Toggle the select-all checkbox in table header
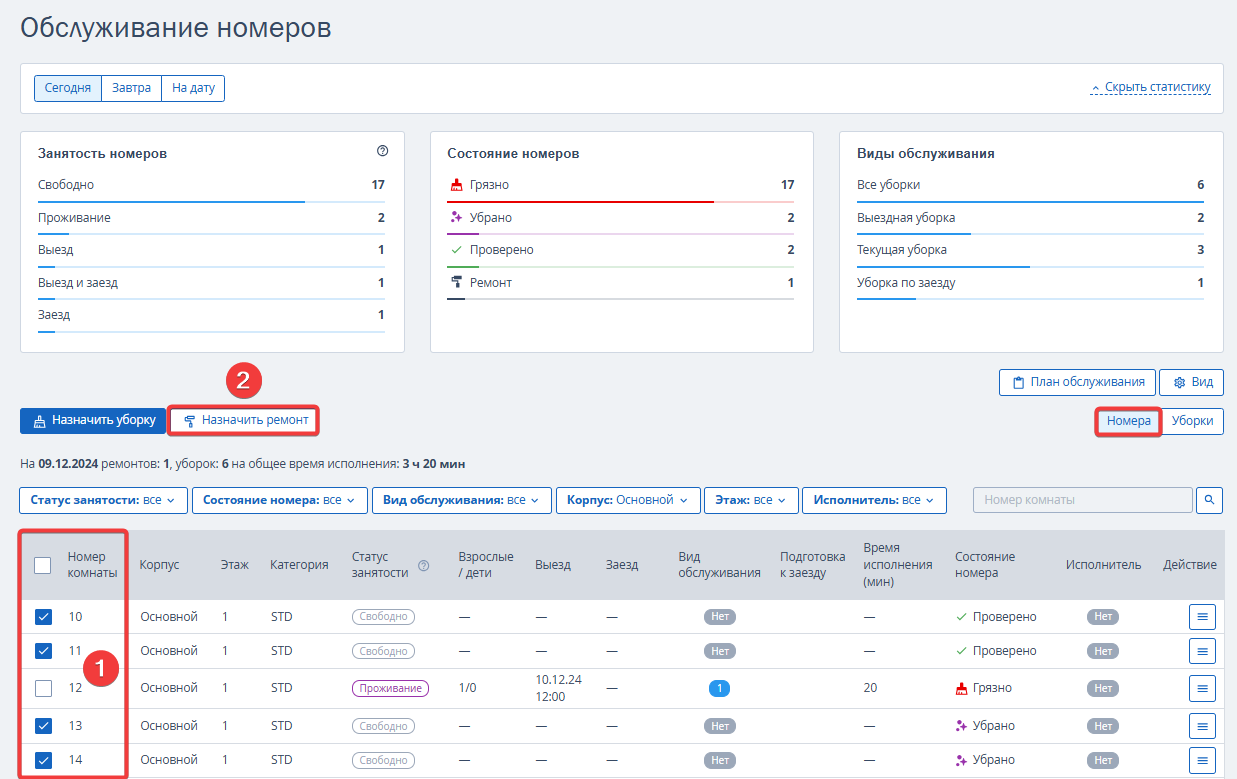 (x=43, y=565)
